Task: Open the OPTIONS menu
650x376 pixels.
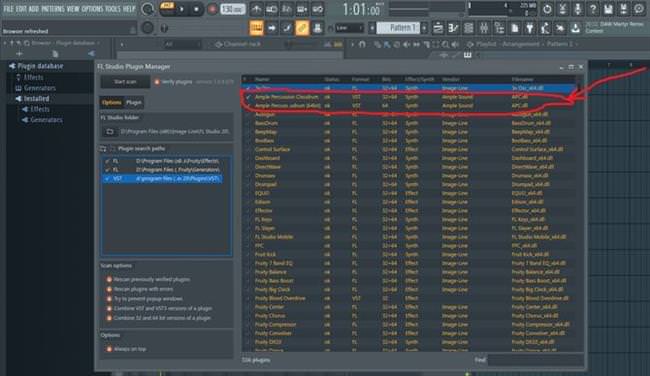Action: tap(92, 9)
